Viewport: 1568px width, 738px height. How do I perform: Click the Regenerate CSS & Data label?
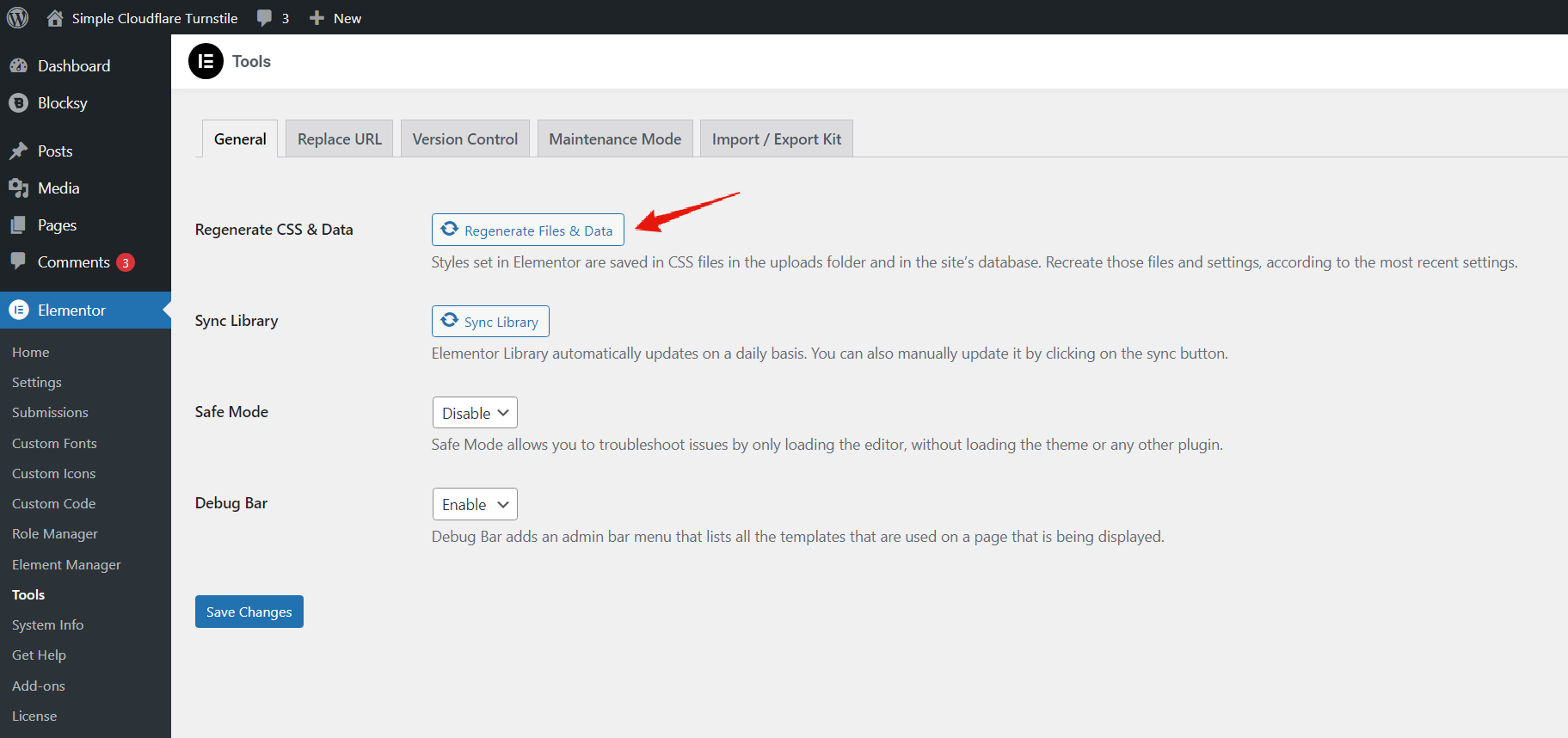click(x=274, y=230)
